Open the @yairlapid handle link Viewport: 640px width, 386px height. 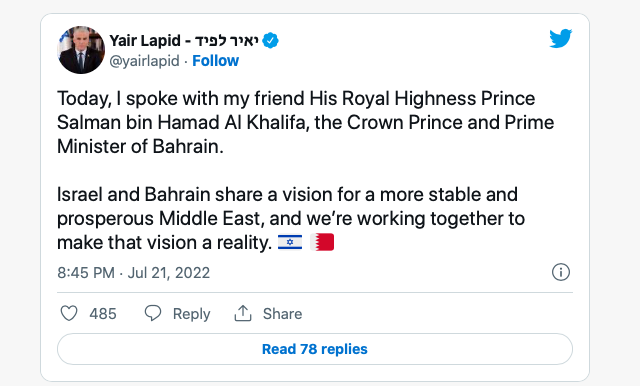pyautogui.click(x=144, y=61)
